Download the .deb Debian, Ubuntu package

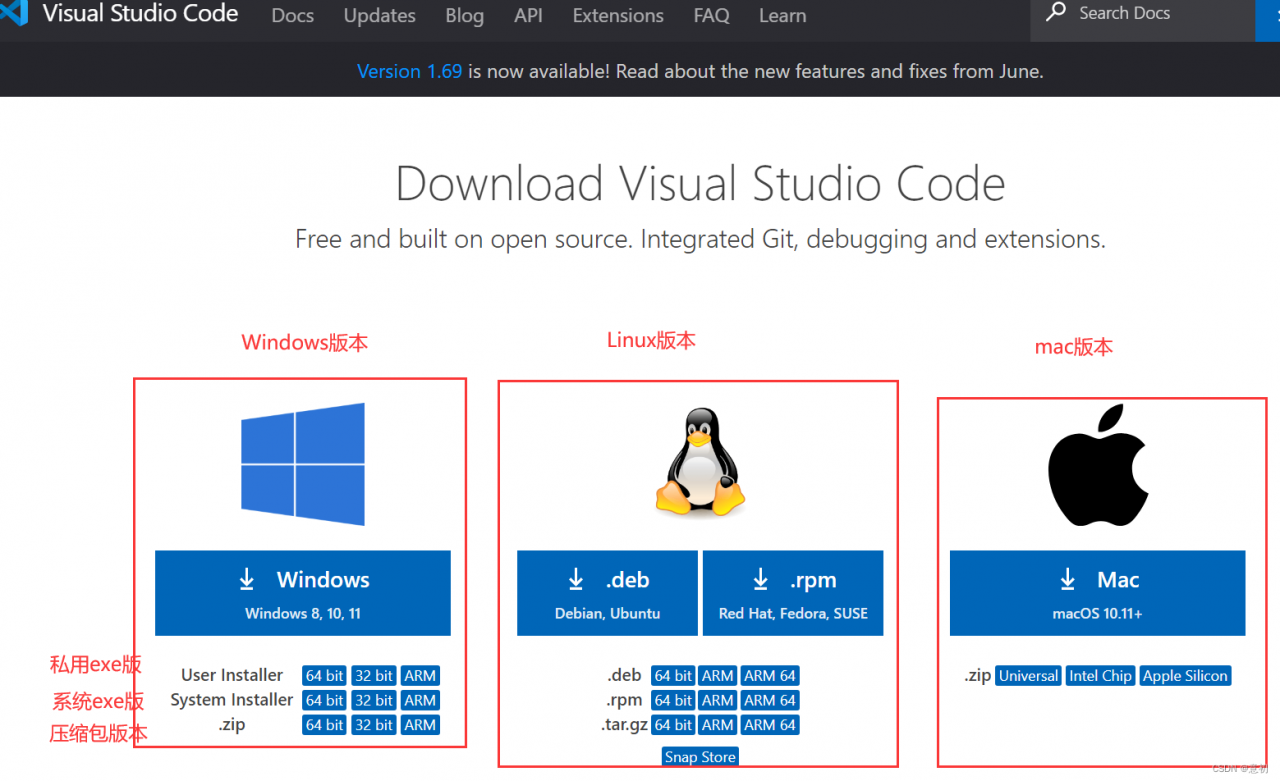[607, 593]
